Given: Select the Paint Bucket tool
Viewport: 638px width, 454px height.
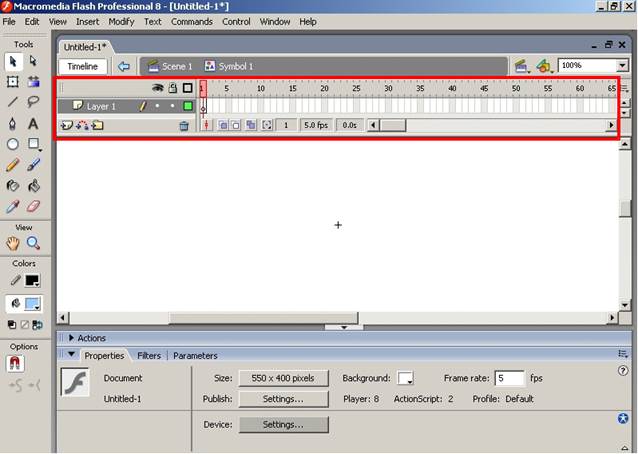Looking at the screenshot, I should [33, 186].
